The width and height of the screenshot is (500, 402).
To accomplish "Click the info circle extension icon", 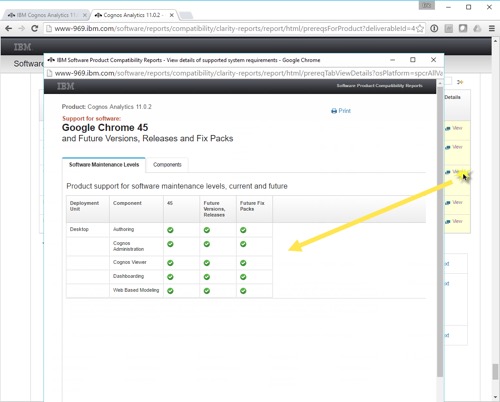I will (x=434, y=28).
